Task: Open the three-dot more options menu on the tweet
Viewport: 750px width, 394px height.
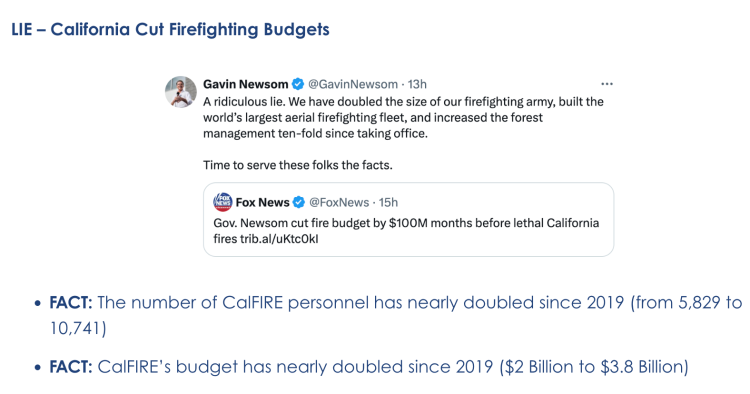Action: [x=607, y=84]
